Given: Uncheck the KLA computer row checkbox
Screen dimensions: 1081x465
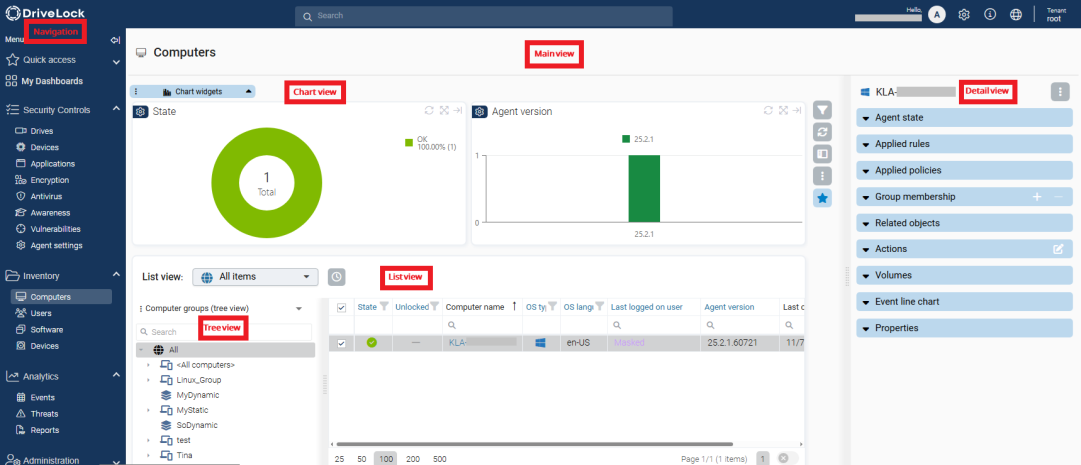Looking at the screenshot, I should click(343, 343).
